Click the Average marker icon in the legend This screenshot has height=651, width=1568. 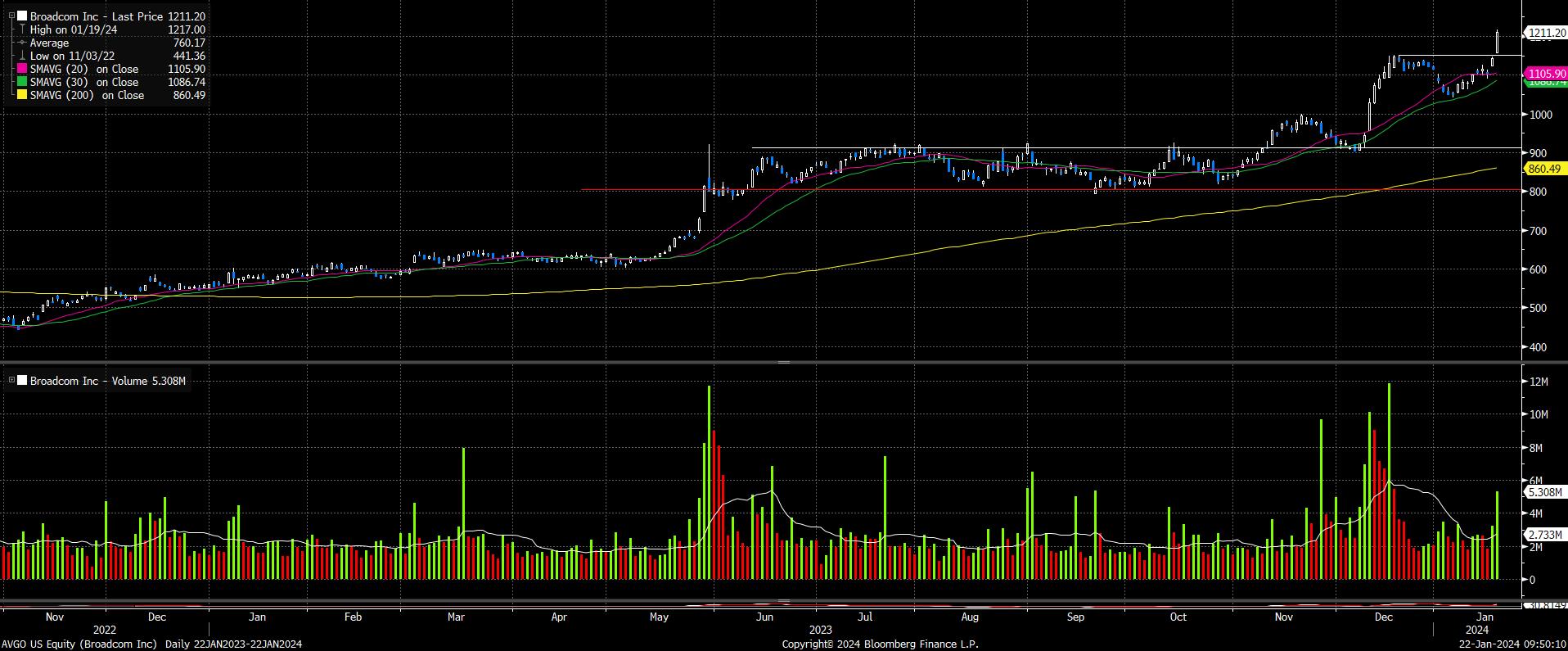(x=22, y=43)
